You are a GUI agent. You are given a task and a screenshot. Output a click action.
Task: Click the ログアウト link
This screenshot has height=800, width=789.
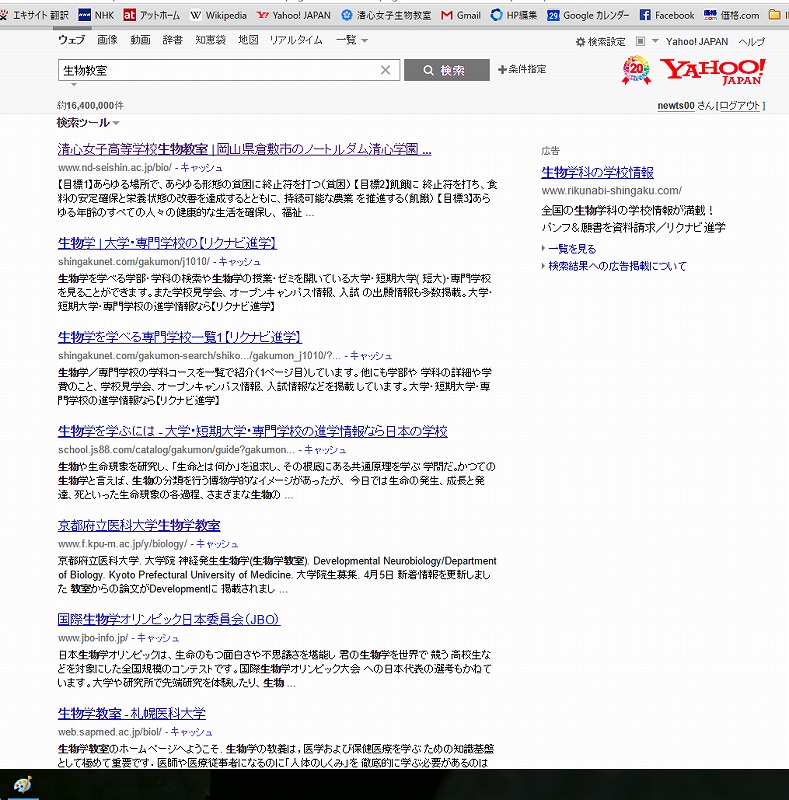[740, 106]
